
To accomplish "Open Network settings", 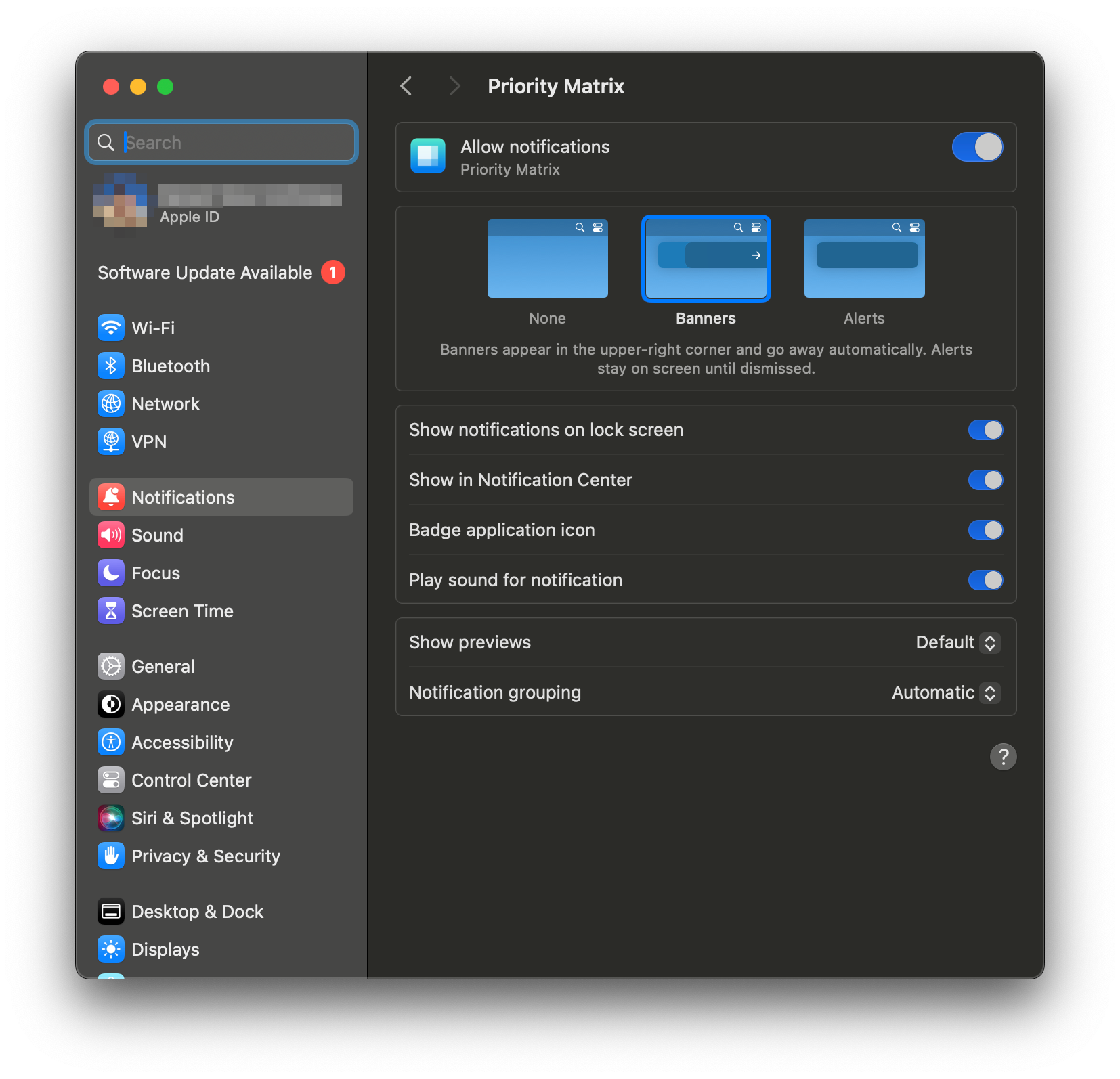I will coord(165,403).
